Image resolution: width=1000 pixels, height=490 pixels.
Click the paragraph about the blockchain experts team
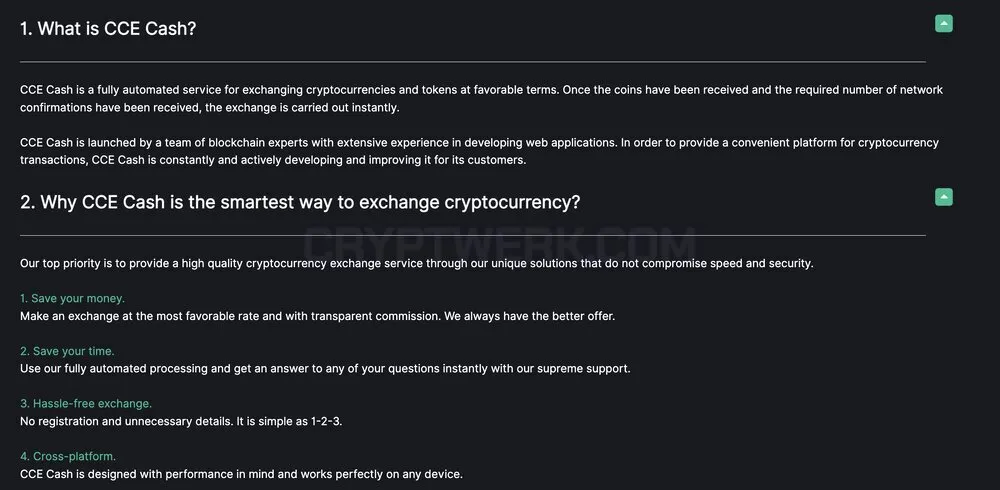pos(479,151)
